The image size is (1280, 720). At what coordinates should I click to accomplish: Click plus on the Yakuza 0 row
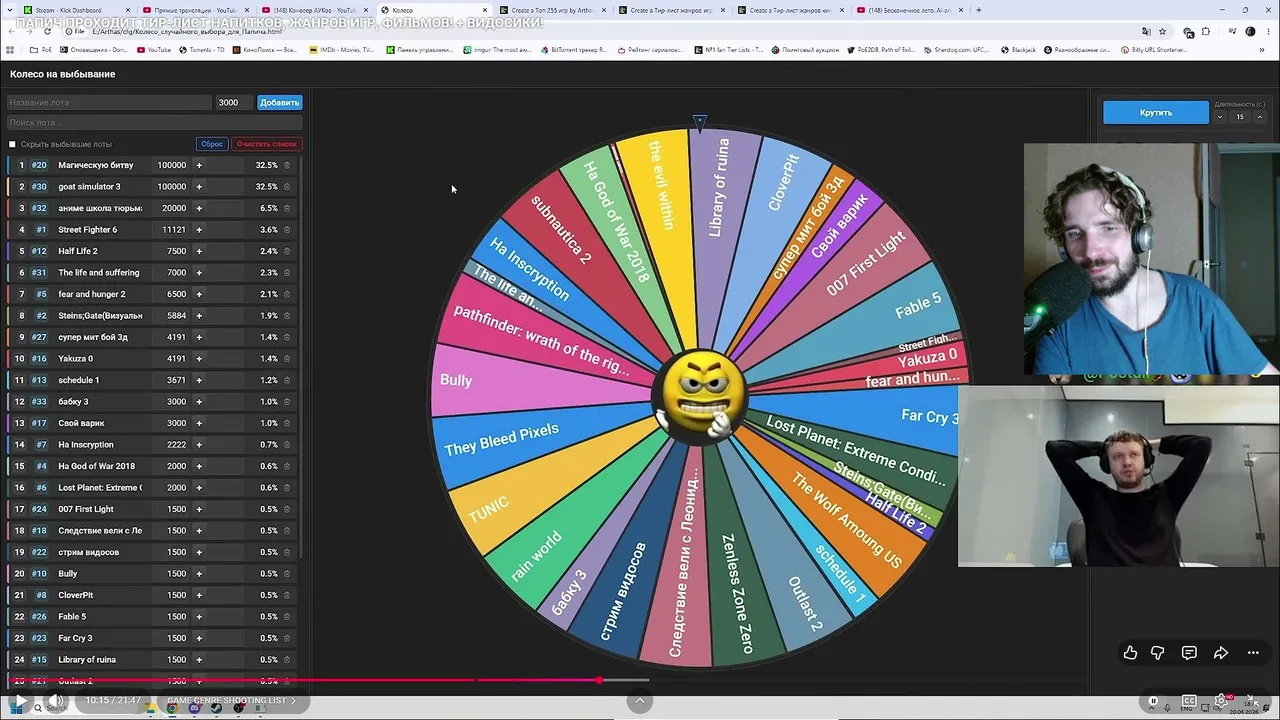click(x=199, y=358)
